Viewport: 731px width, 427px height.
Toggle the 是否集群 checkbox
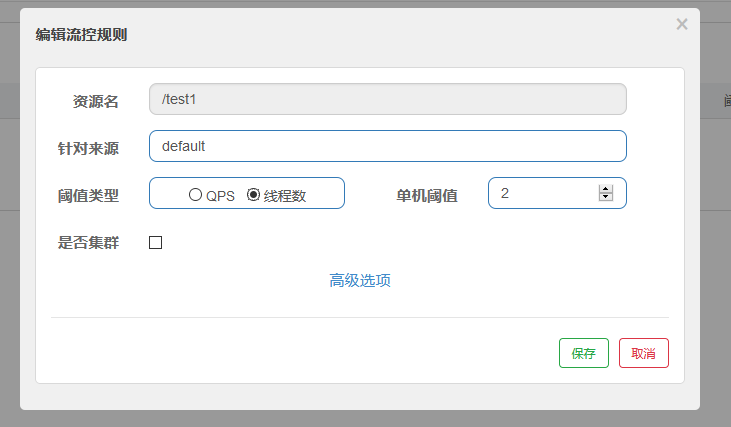[x=155, y=242]
